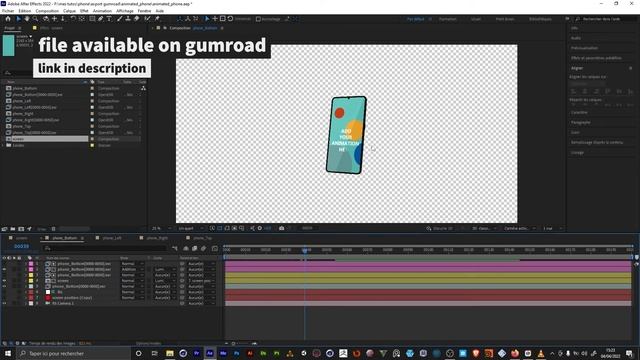Open After Effects in Windows taskbar
The height and width of the screenshot is (360, 640).
pyautogui.click(x=210, y=353)
